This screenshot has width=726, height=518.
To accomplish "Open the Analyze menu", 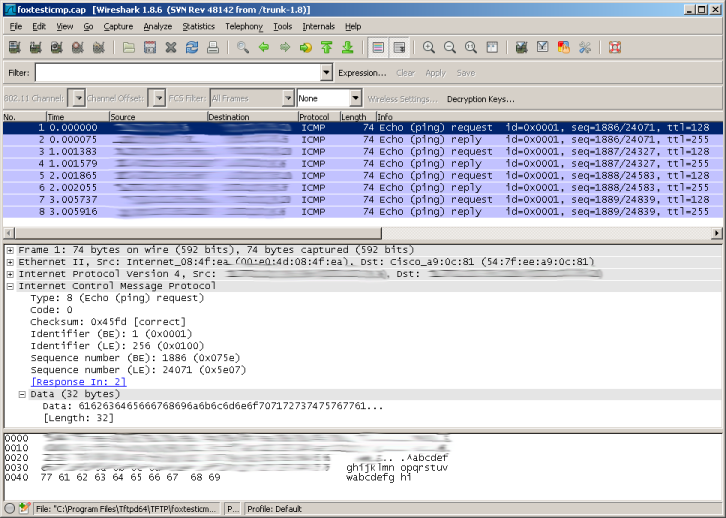I will [x=157, y=26].
